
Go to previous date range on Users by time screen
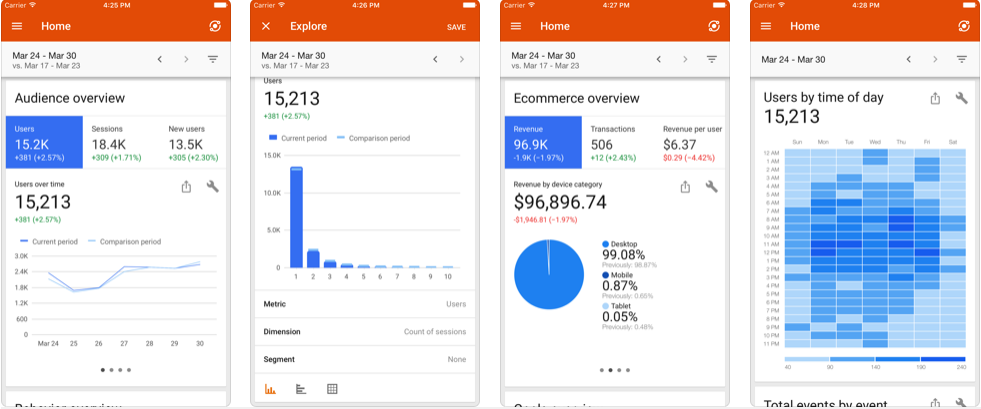[x=908, y=59]
